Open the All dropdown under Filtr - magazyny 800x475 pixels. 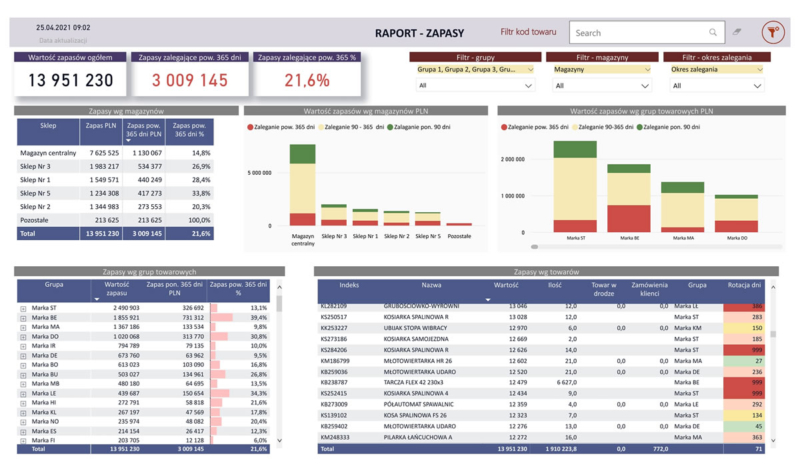598,86
